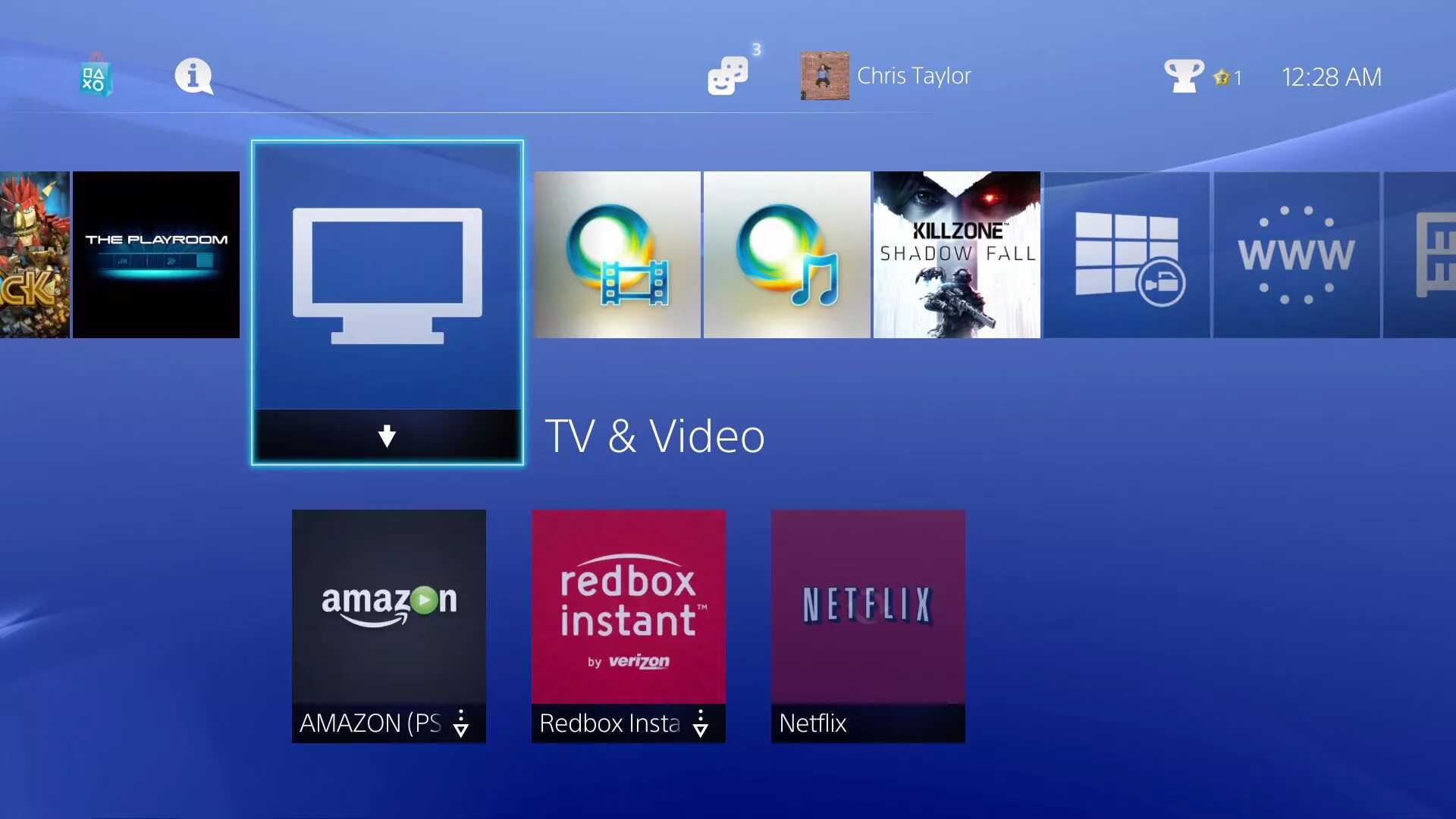The width and height of the screenshot is (1456, 819).
Task: Toggle the Killzone Shadow Fall tile
Action: pyautogui.click(x=957, y=254)
